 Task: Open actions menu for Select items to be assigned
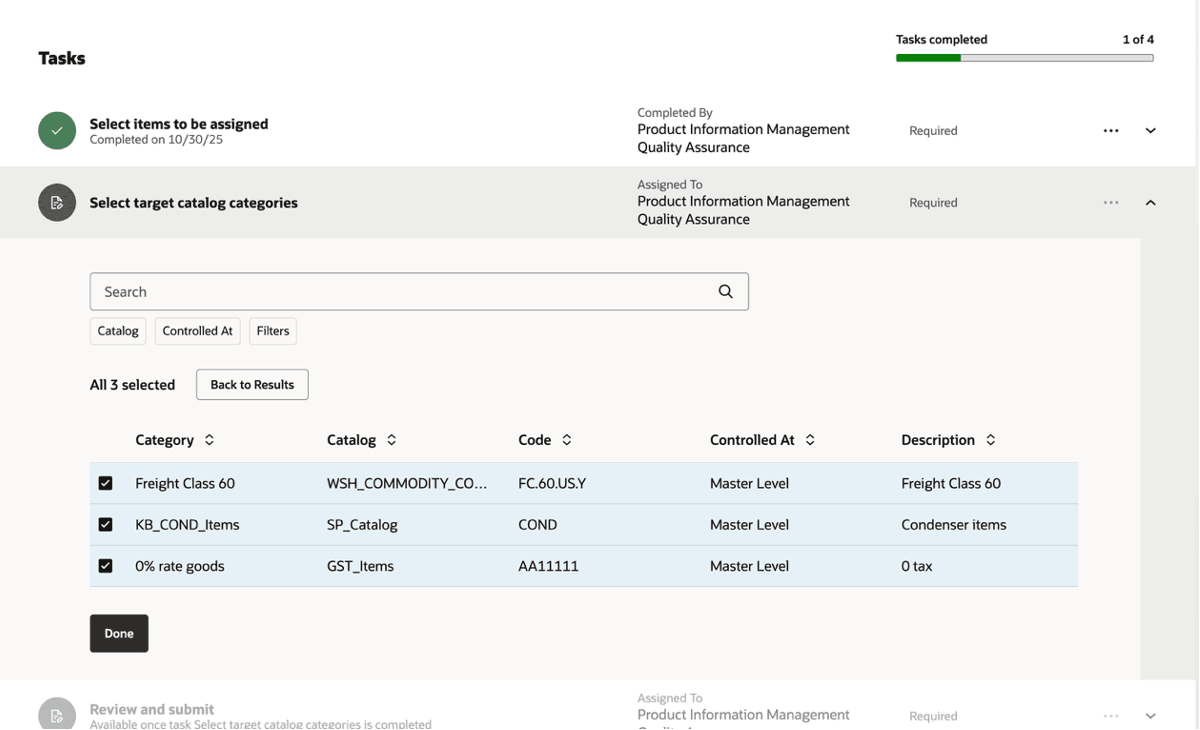point(1110,130)
